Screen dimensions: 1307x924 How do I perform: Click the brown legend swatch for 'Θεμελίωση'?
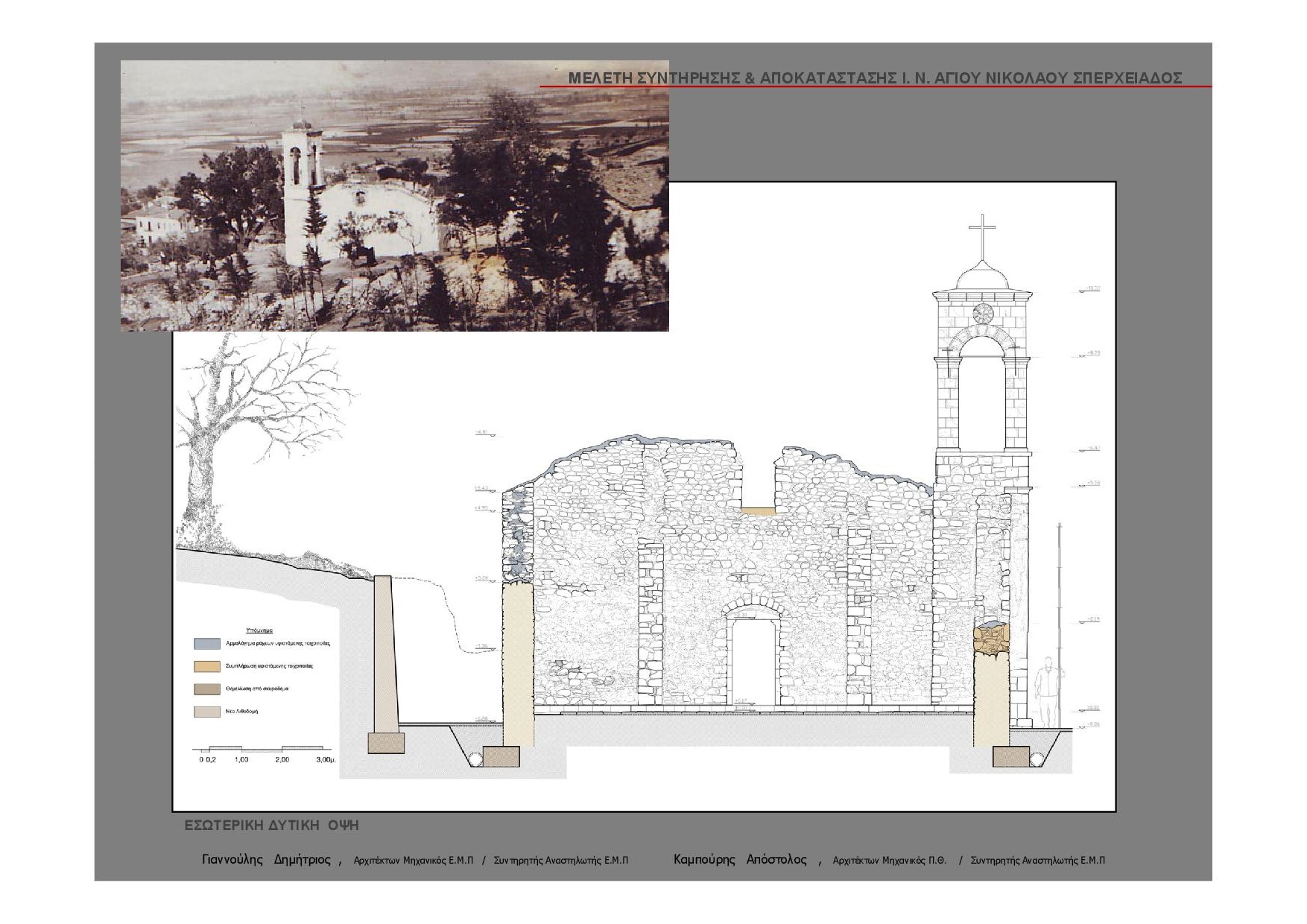(206, 689)
